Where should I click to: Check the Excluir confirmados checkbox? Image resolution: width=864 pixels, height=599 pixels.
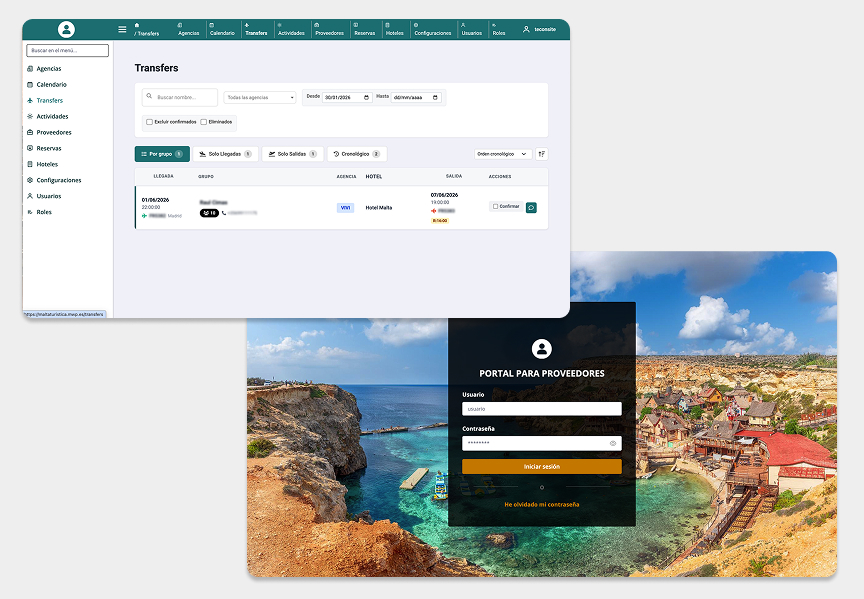coord(150,122)
